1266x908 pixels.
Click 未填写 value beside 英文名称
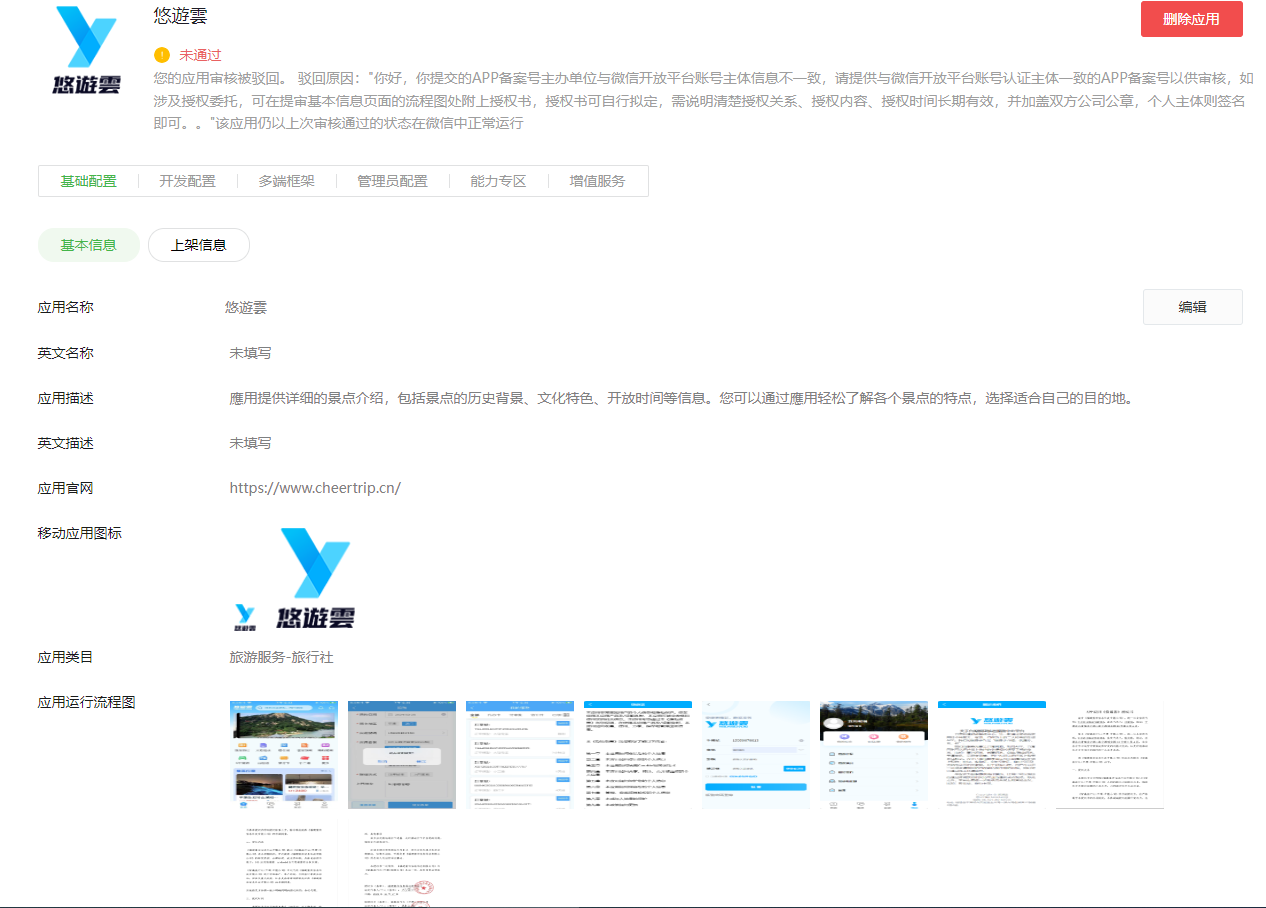(x=250, y=353)
